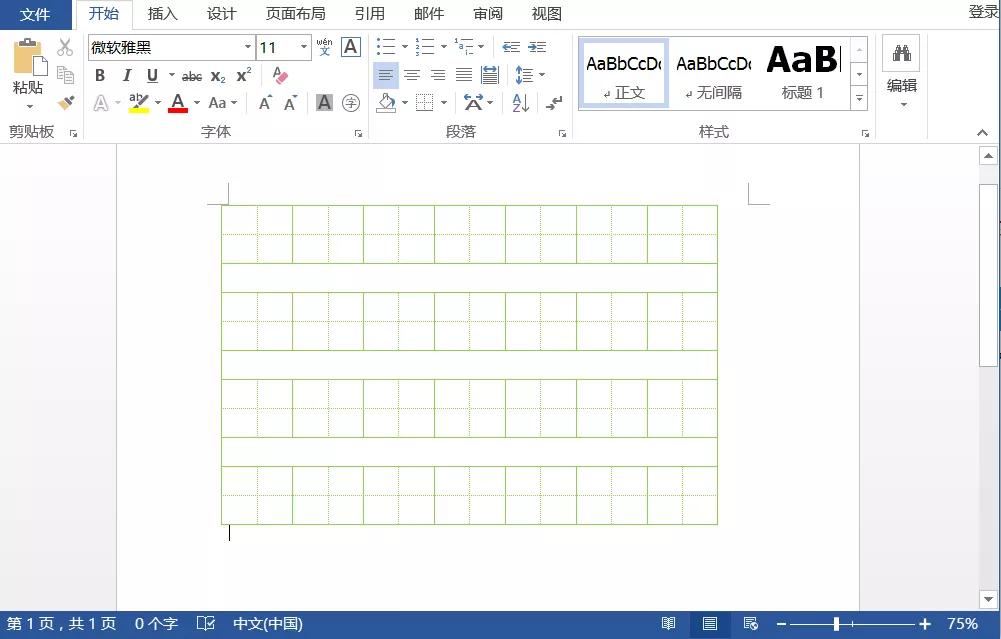Select the Format Painter tool
This screenshot has width=1001, height=639.
point(63,102)
